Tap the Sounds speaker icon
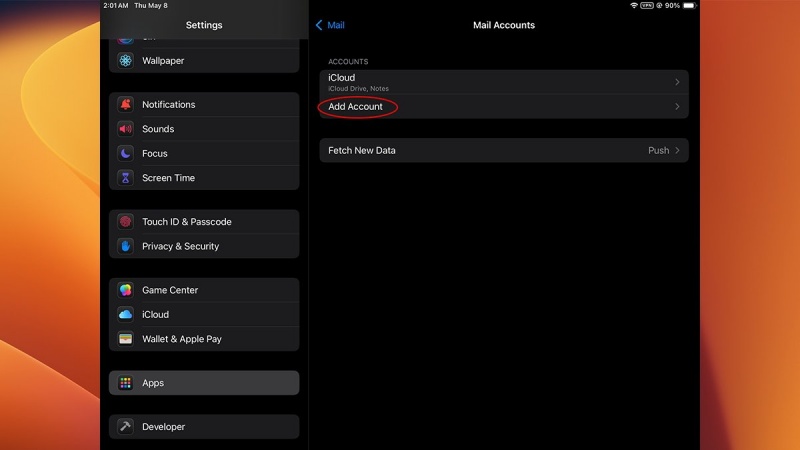This screenshot has width=800, height=450. click(x=126, y=129)
